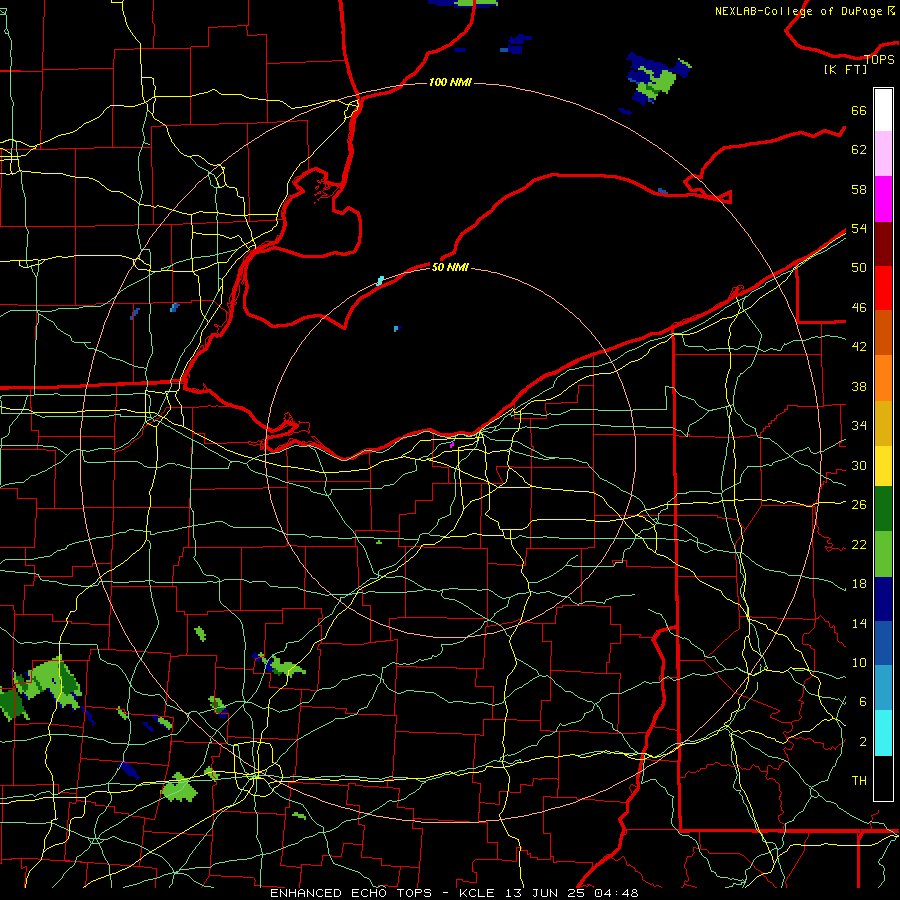
Task: Click the '04:48' timestamp in the caption
Action: click(x=618, y=893)
